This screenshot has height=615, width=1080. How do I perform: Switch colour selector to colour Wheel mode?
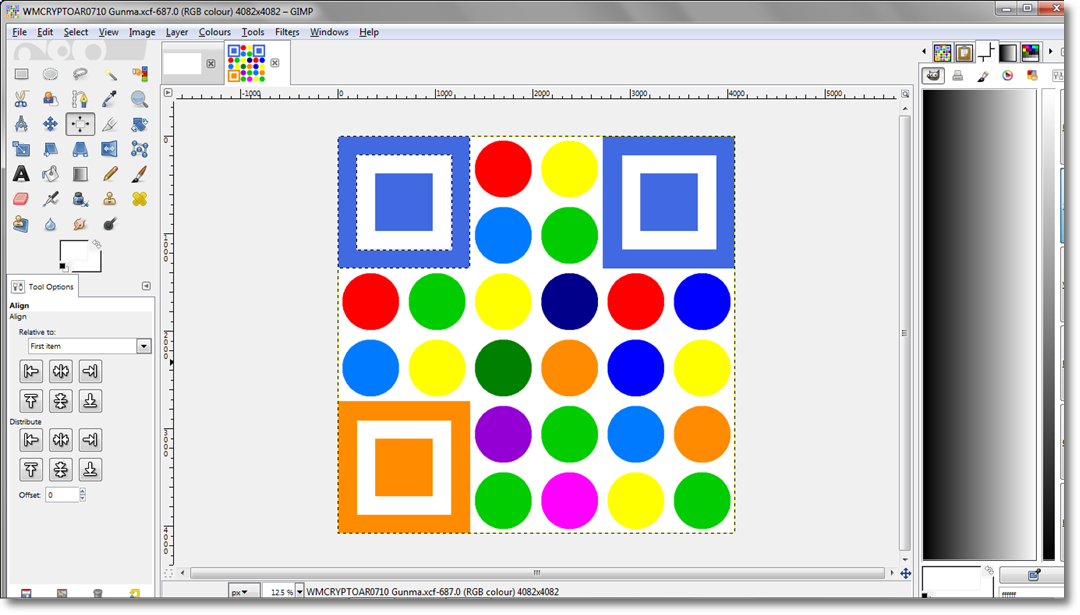click(x=1008, y=76)
